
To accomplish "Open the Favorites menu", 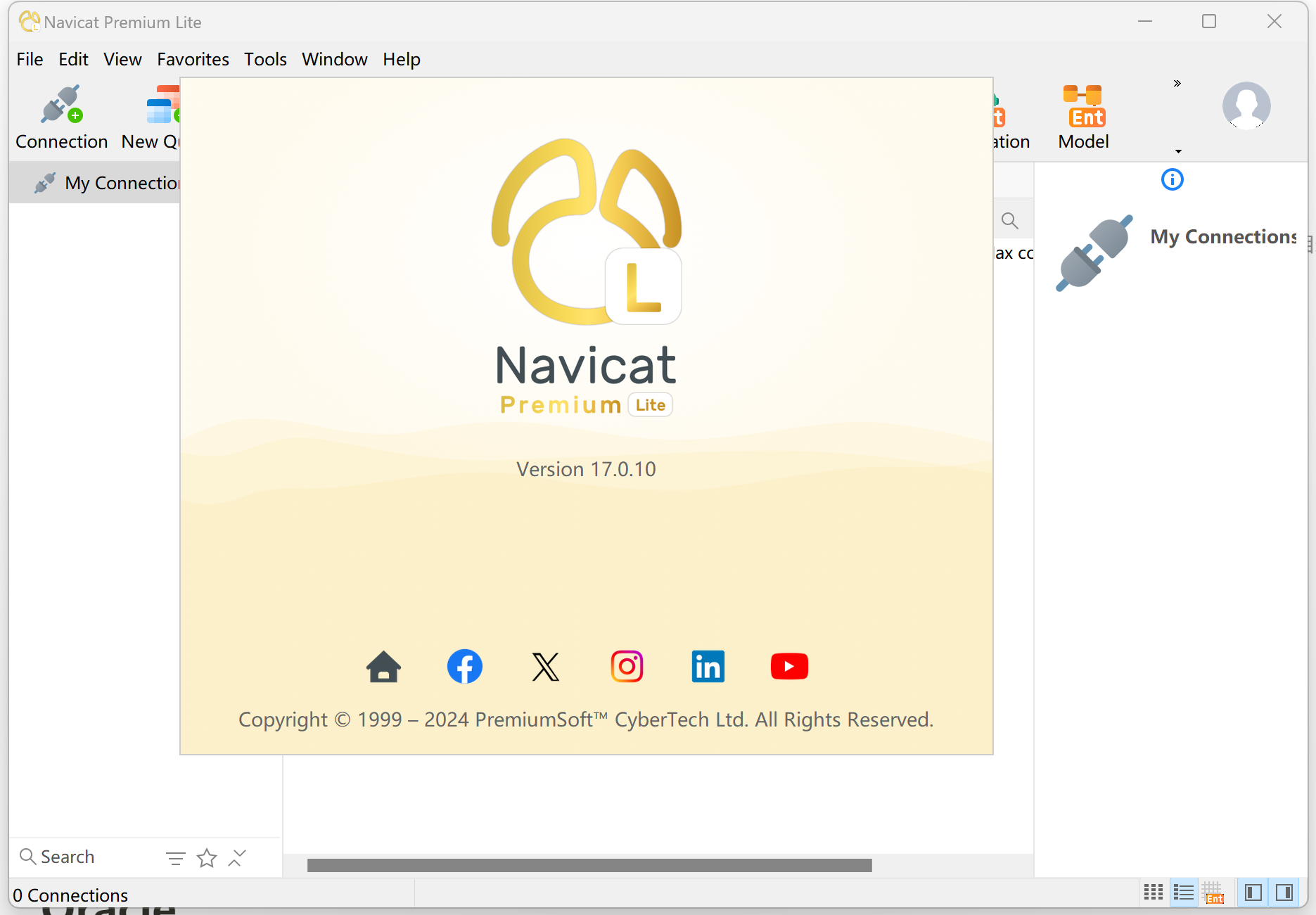I will (x=193, y=59).
